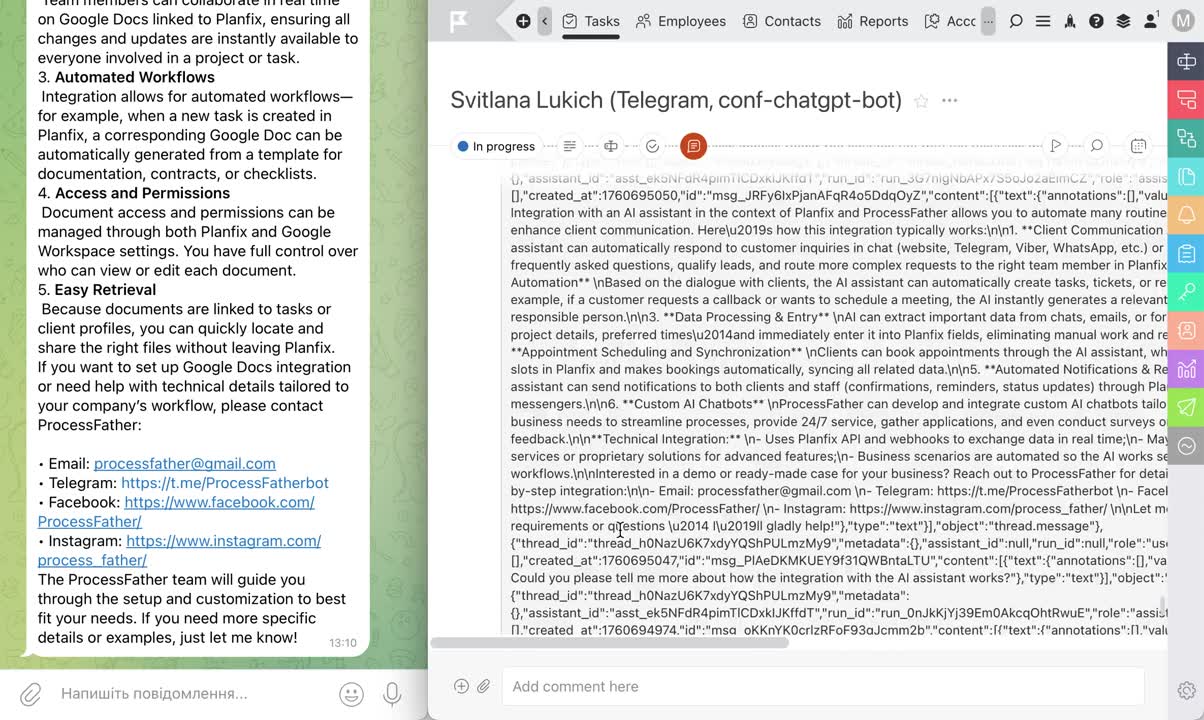Open the hamburger menu in top bar
This screenshot has width=1204, height=720.
click(x=1043, y=21)
